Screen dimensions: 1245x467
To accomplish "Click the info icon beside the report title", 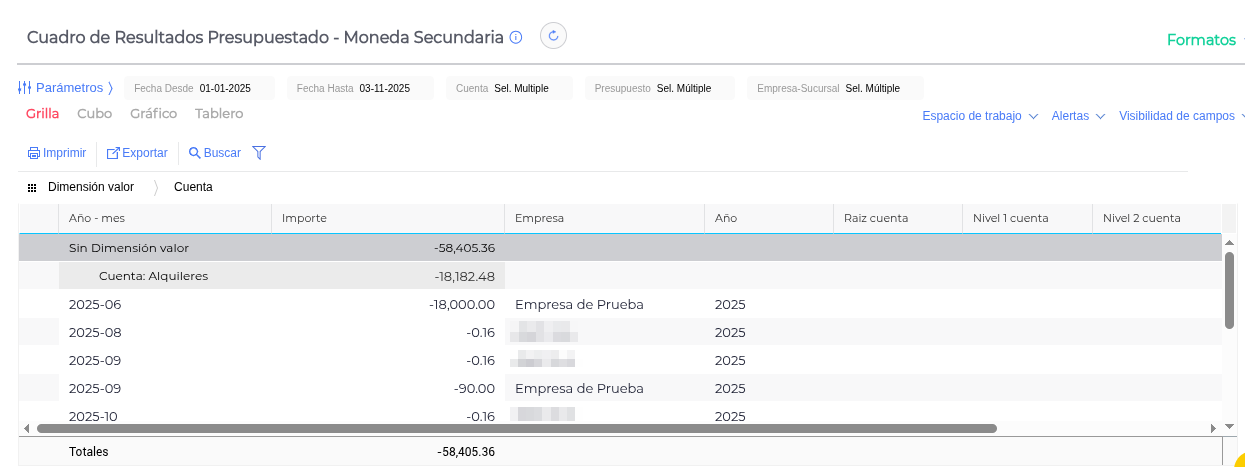I will 516,38.
